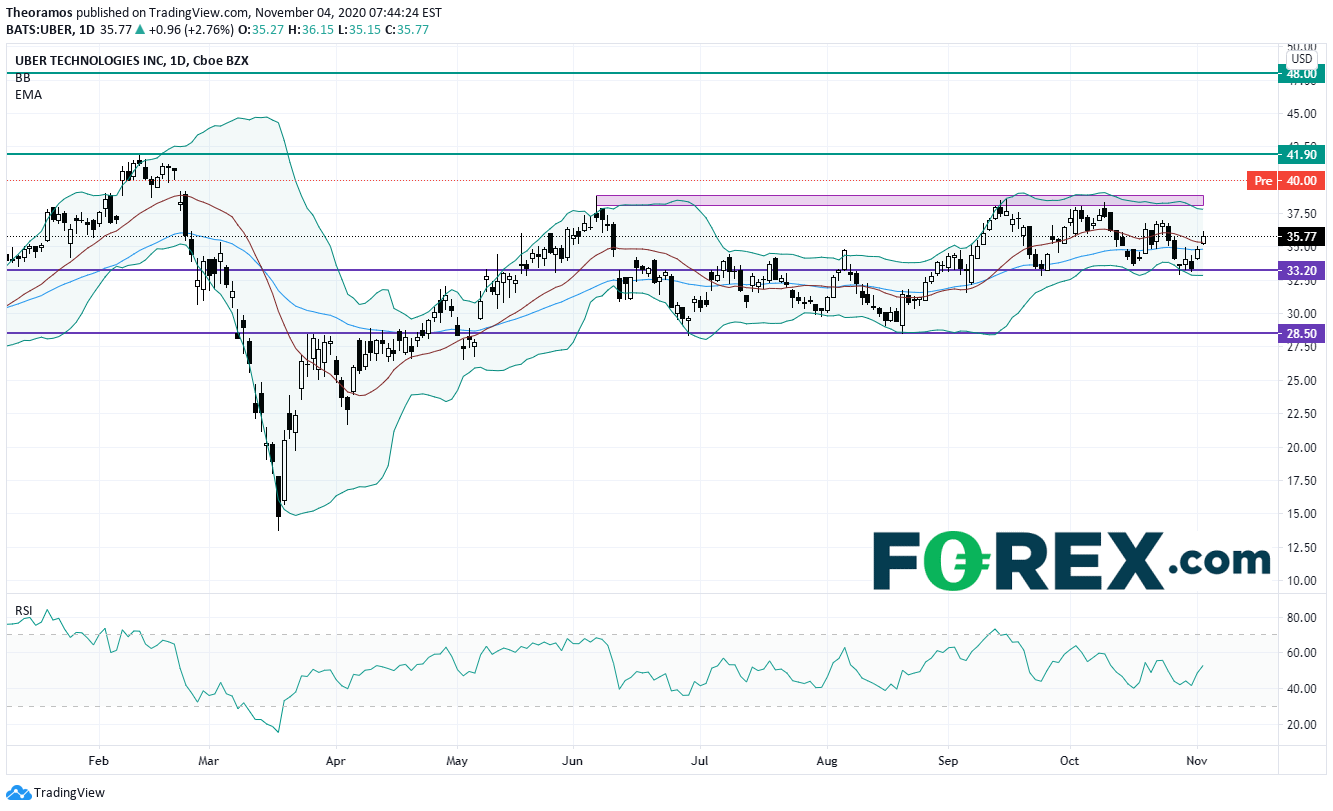
Task: Click the current price 35.77 label
Action: pyautogui.click(x=1302, y=238)
